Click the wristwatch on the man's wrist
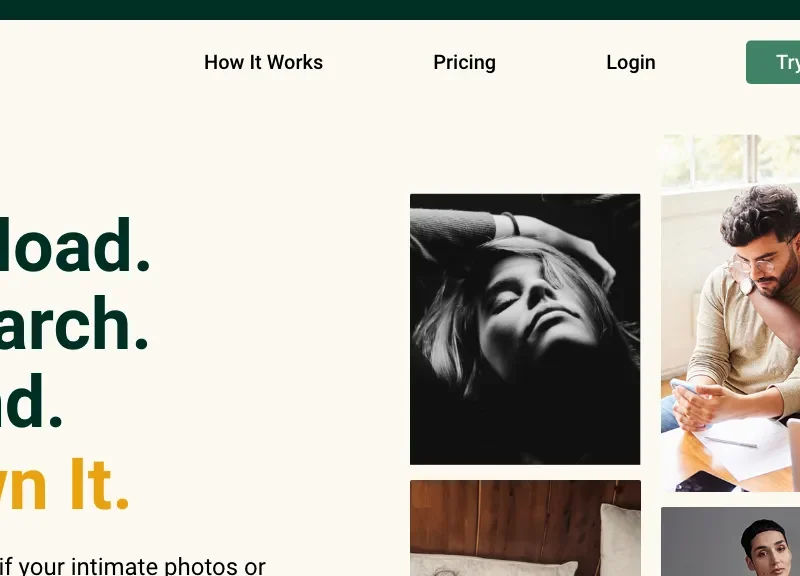The height and width of the screenshot is (576, 800). [x=748, y=286]
